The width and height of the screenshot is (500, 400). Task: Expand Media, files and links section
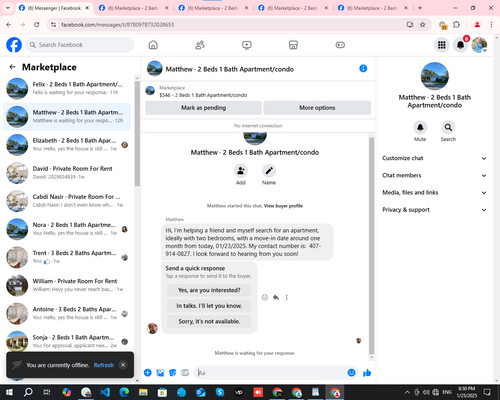[434, 192]
